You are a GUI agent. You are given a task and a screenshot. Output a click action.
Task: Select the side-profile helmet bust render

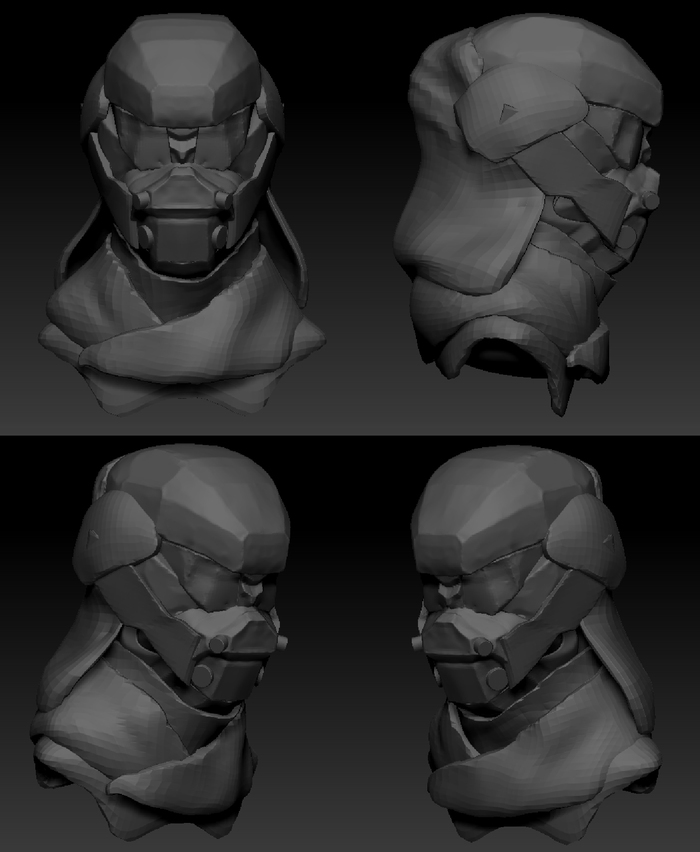point(530,215)
